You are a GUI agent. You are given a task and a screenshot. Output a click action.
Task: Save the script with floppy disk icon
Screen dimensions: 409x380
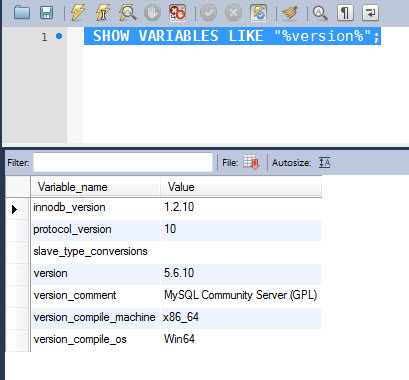(46, 13)
